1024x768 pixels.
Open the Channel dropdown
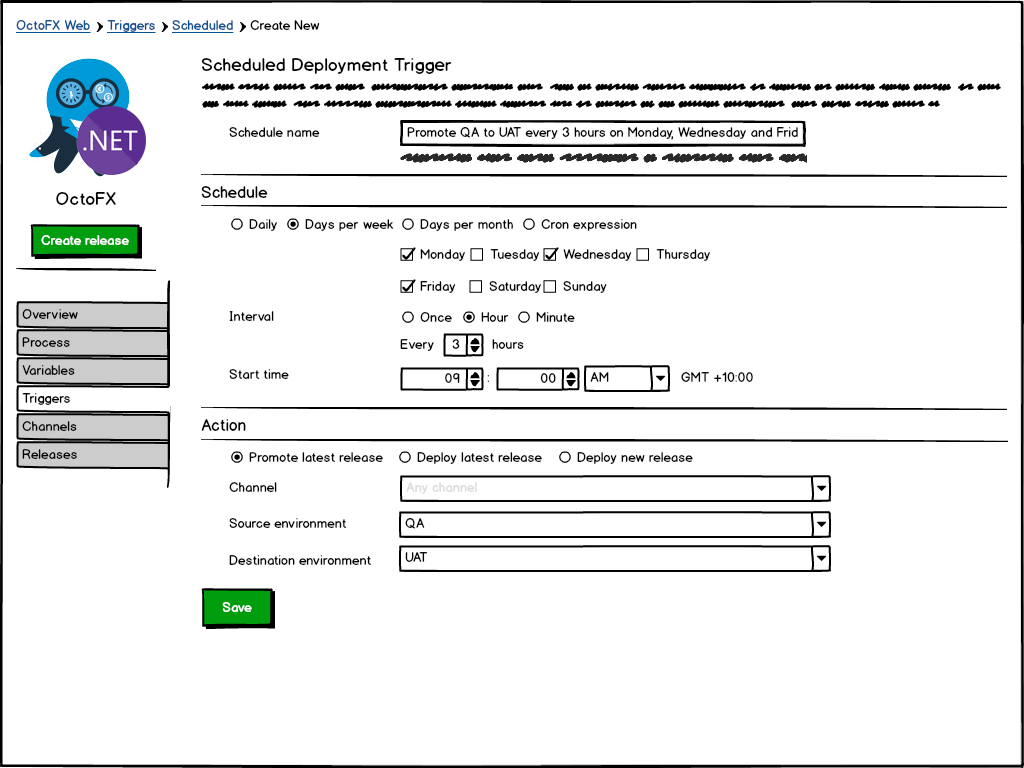[x=820, y=488]
